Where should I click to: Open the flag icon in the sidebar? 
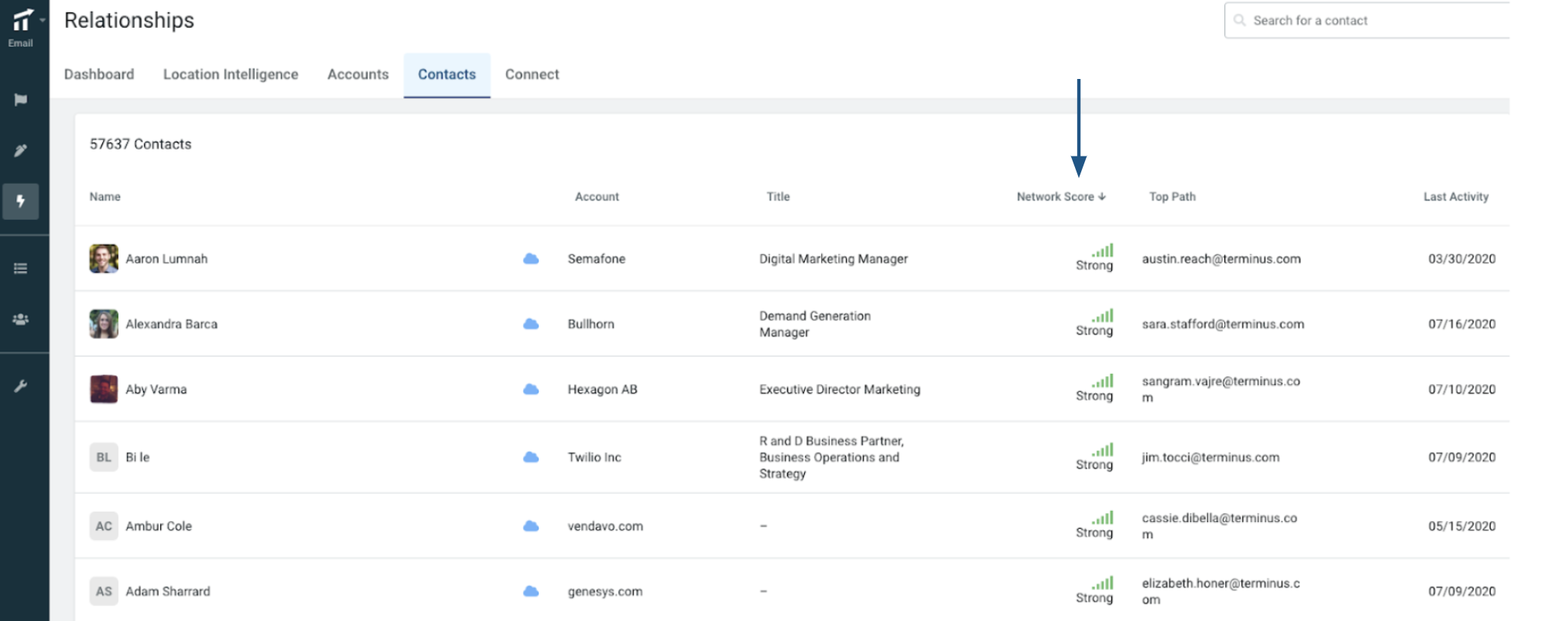[x=21, y=100]
